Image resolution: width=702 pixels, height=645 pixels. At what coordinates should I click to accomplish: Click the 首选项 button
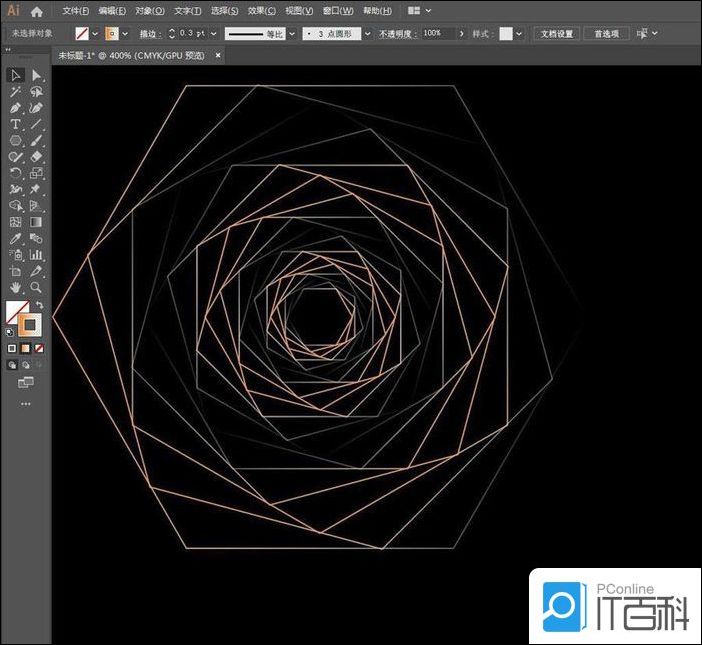[606, 33]
